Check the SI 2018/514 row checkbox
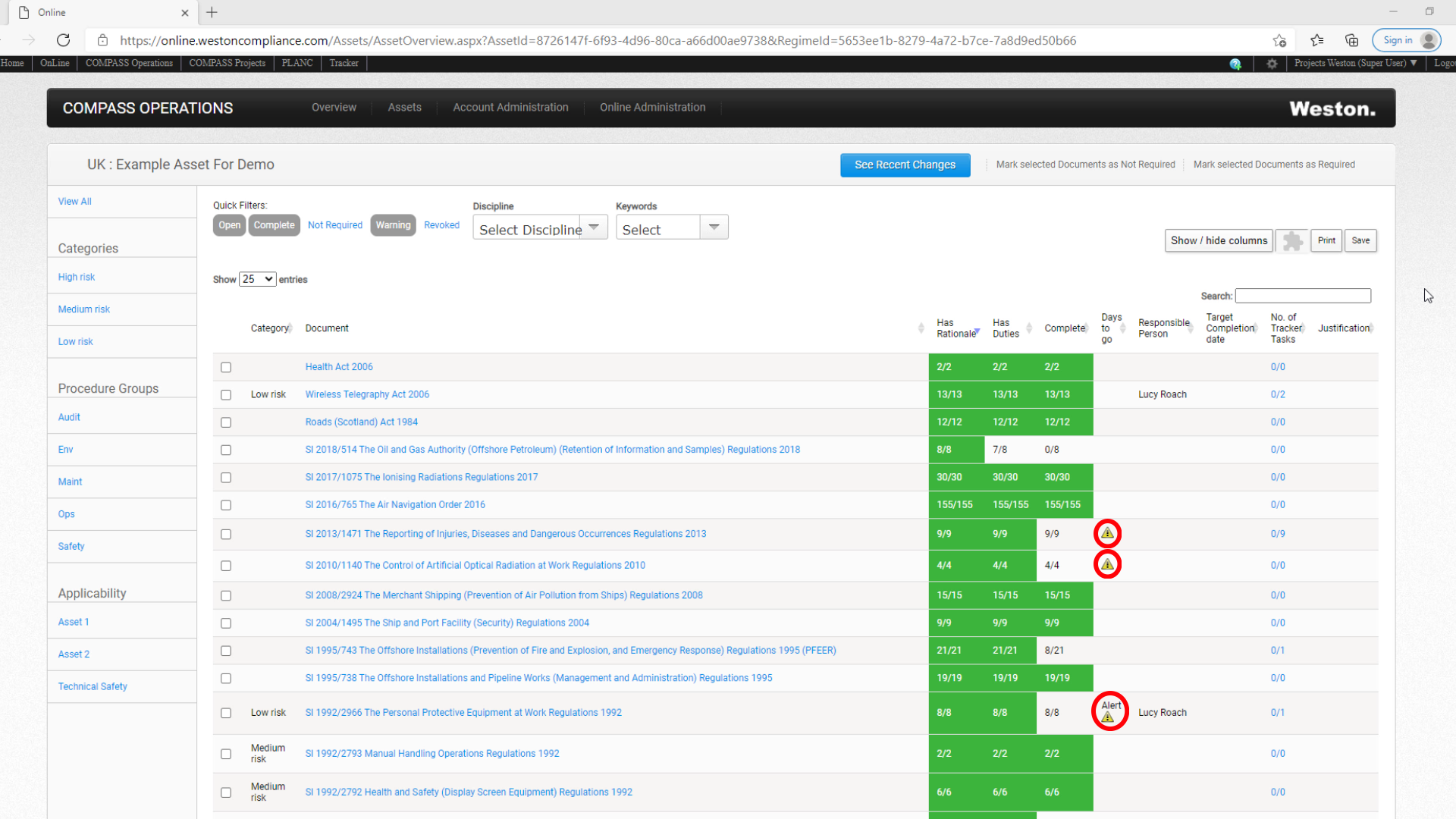This screenshot has height=819, width=1456. coord(226,450)
